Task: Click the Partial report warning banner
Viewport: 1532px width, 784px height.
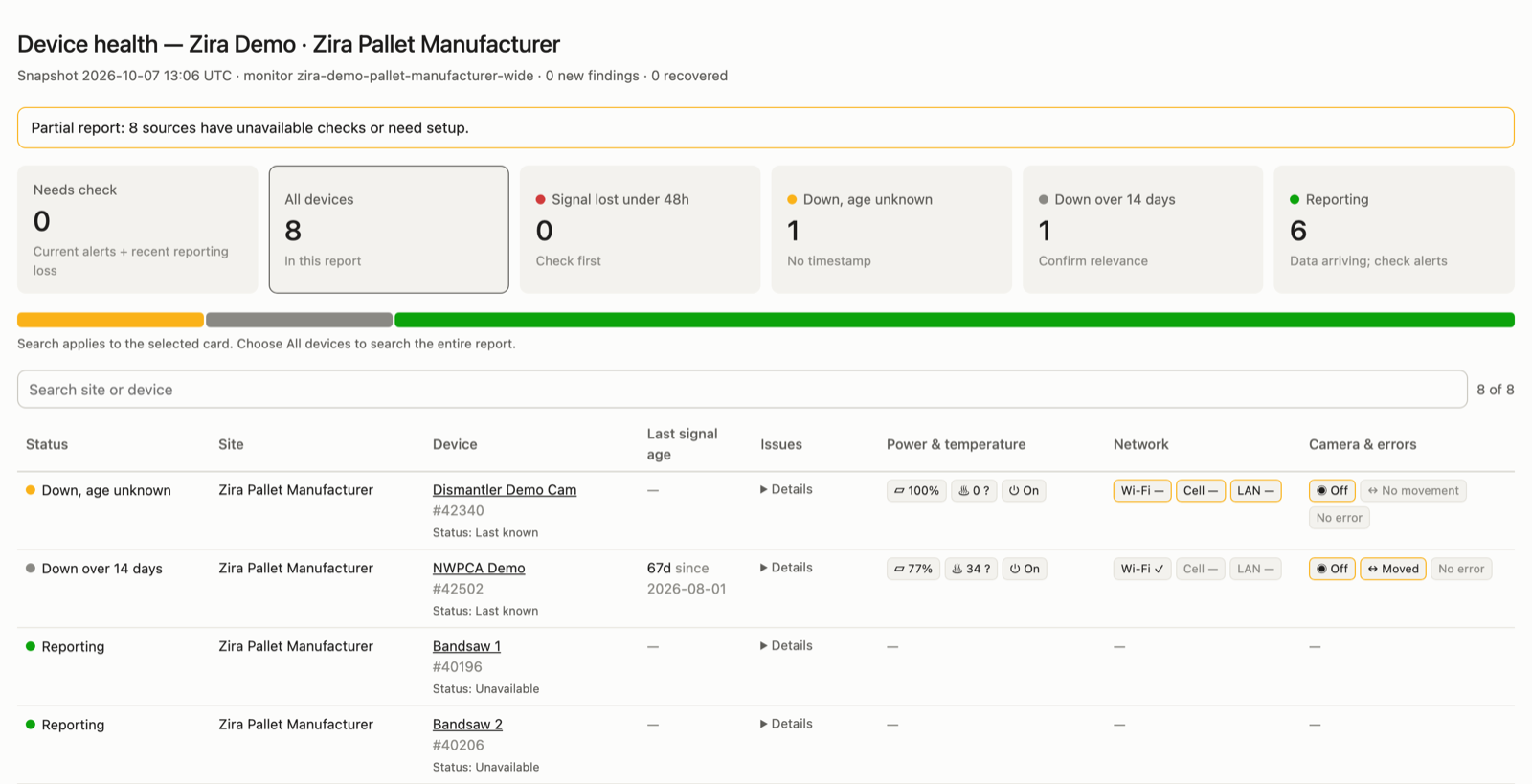Action: pos(766,128)
